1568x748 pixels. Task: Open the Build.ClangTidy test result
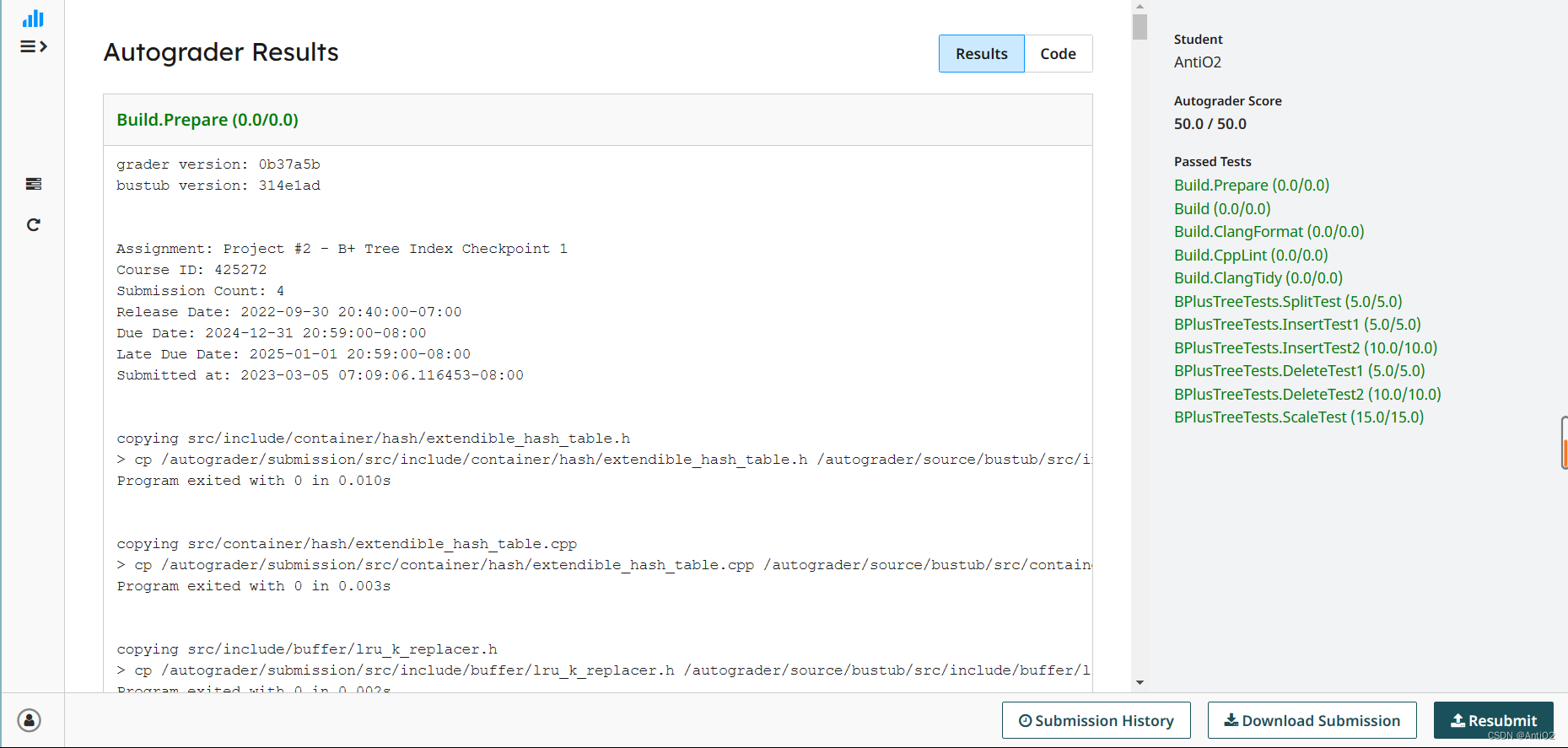[1258, 277]
